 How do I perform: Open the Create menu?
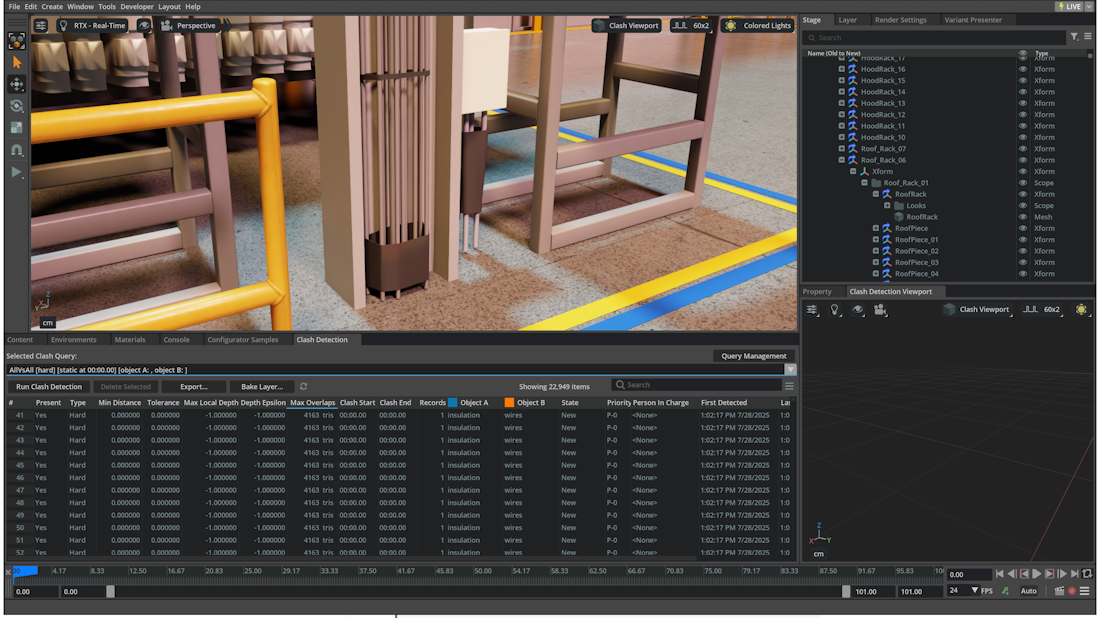[52, 6]
